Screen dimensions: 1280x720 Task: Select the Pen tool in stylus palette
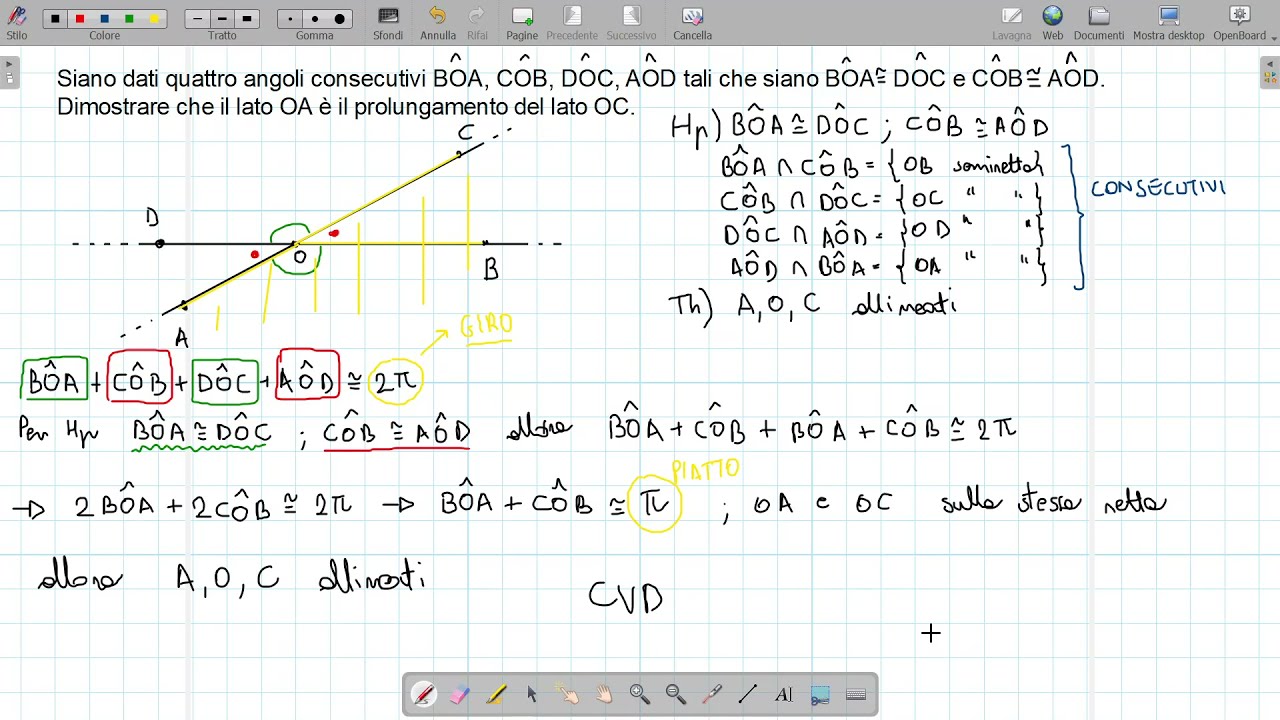pyautogui.click(x=424, y=694)
